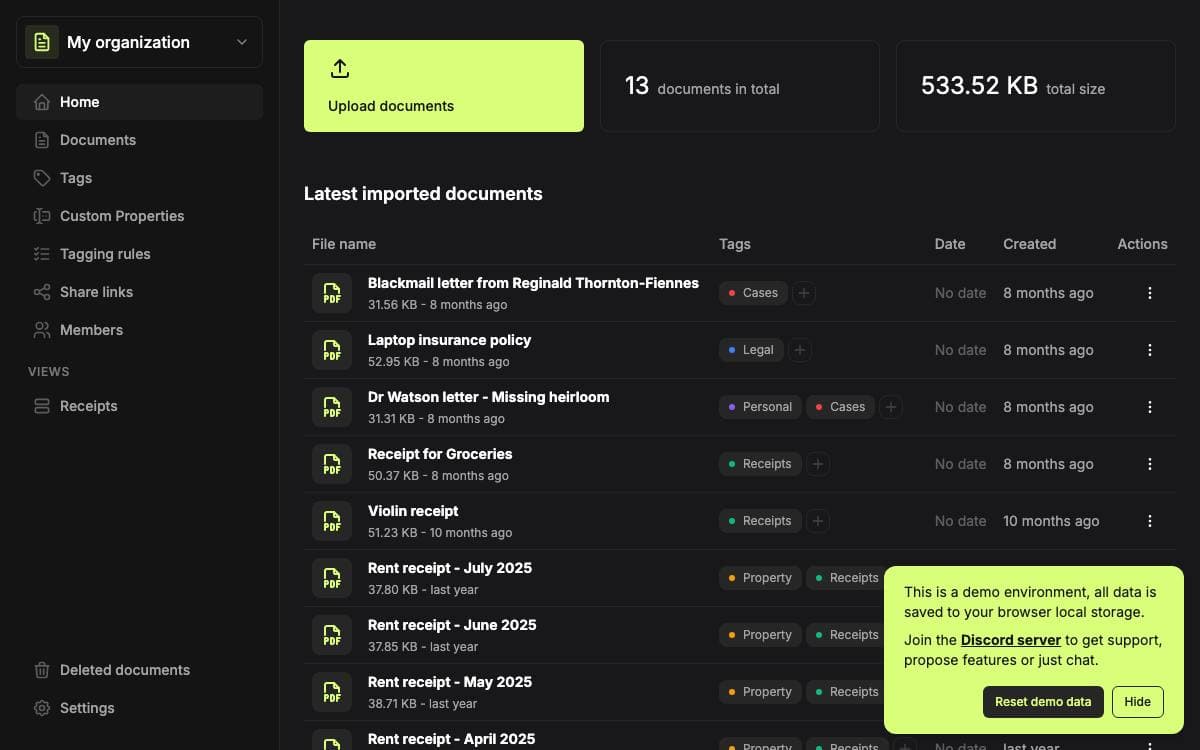Image resolution: width=1200 pixels, height=750 pixels.
Task: Open Members page in sidebar
Action: pos(139,330)
